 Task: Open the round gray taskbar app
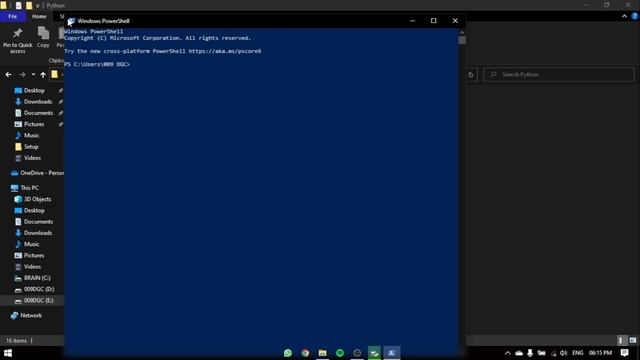coord(357,353)
